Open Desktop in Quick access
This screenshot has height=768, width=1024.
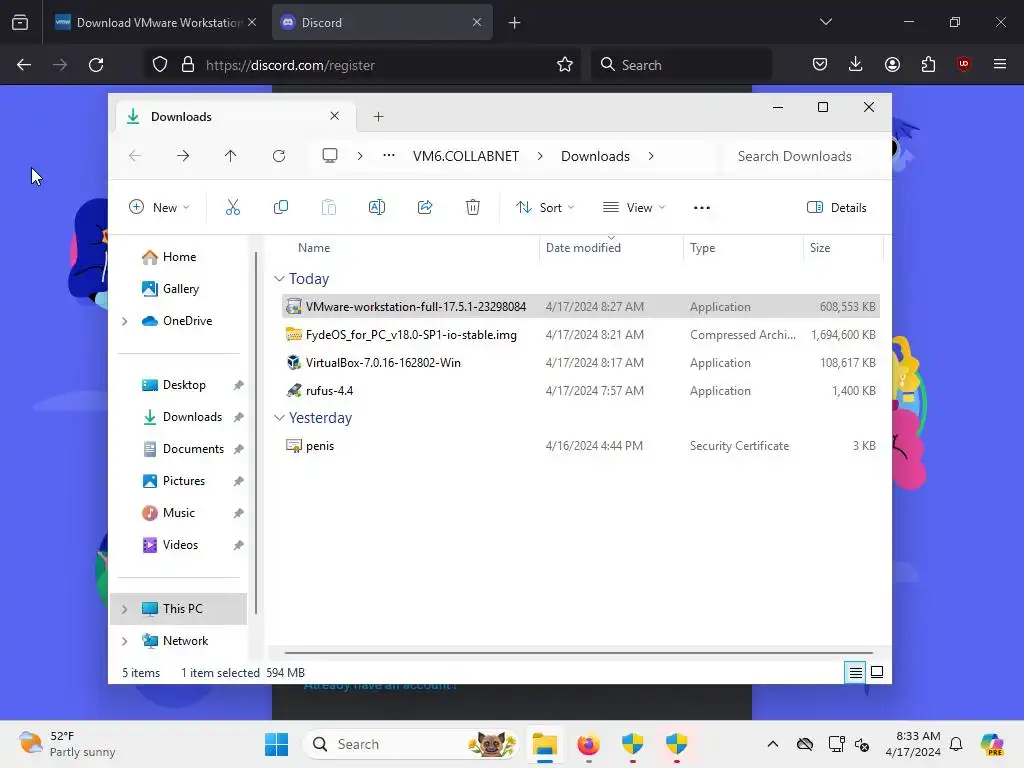(x=184, y=385)
